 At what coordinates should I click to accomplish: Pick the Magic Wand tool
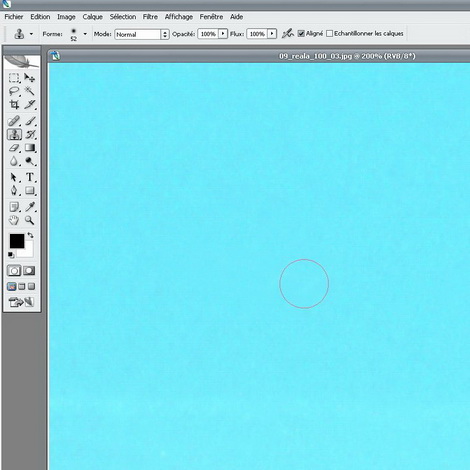click(30, 91)
